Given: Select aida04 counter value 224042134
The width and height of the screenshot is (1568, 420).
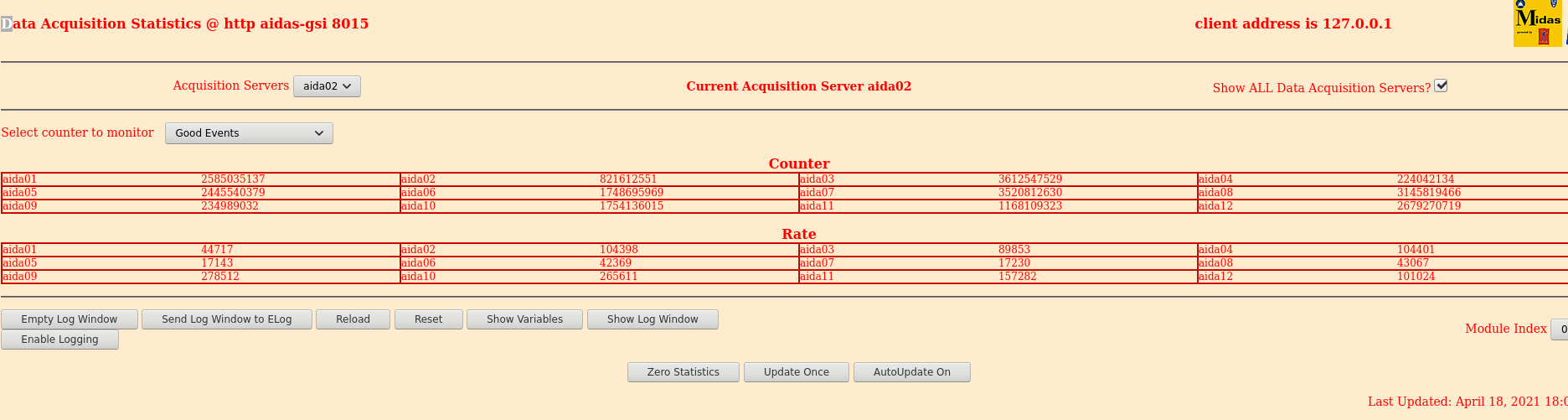Looking at the screenshot, I should coord(1426,179).
